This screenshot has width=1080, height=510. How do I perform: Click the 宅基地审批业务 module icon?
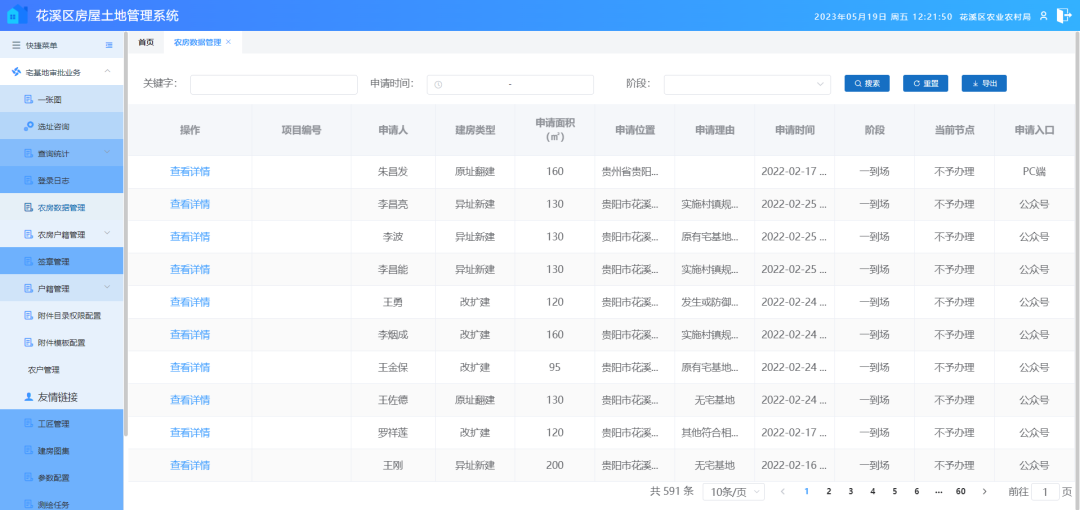[x=16, y=72]
